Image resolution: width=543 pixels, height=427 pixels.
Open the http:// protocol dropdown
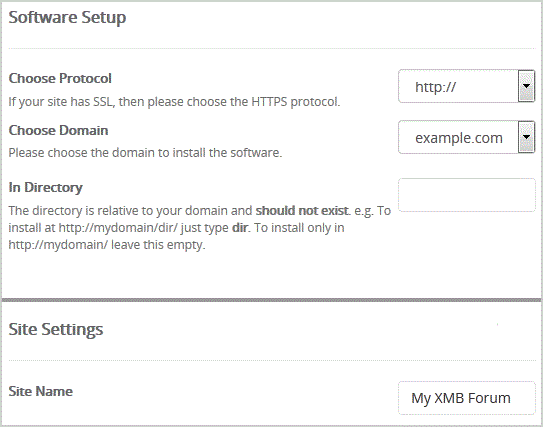[466, 86]
